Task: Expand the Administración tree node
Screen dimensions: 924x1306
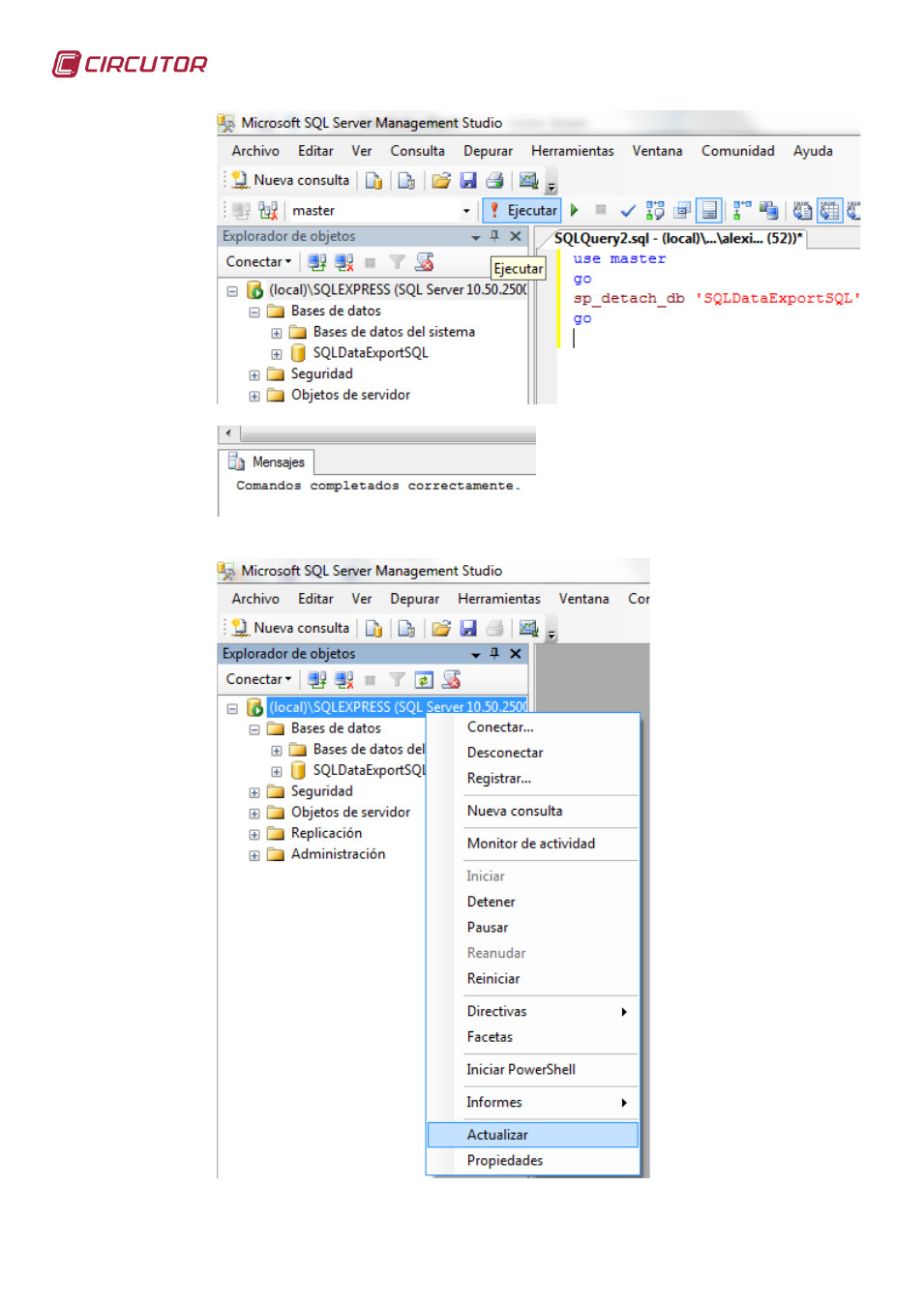Action: [x=254, y=855]
